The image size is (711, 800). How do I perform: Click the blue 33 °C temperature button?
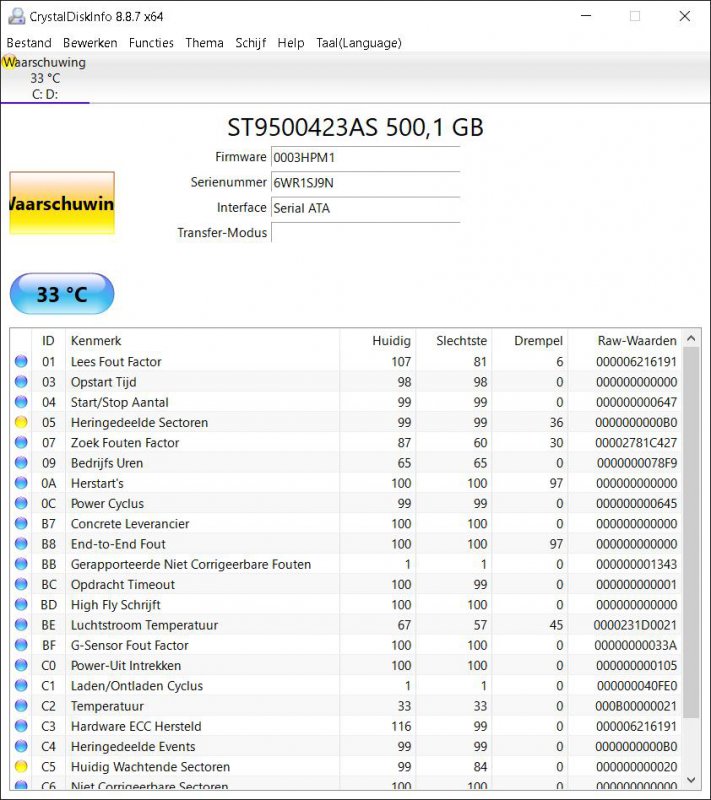click(62, 294)
